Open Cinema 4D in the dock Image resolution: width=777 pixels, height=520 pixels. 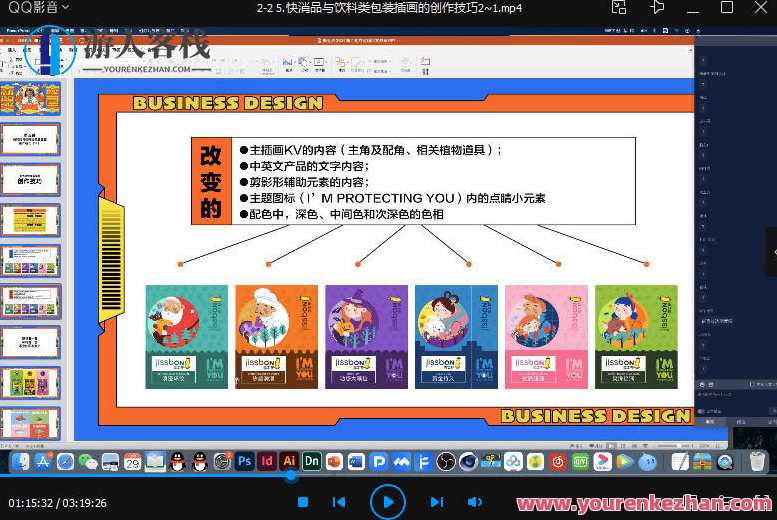coord(468,462)
